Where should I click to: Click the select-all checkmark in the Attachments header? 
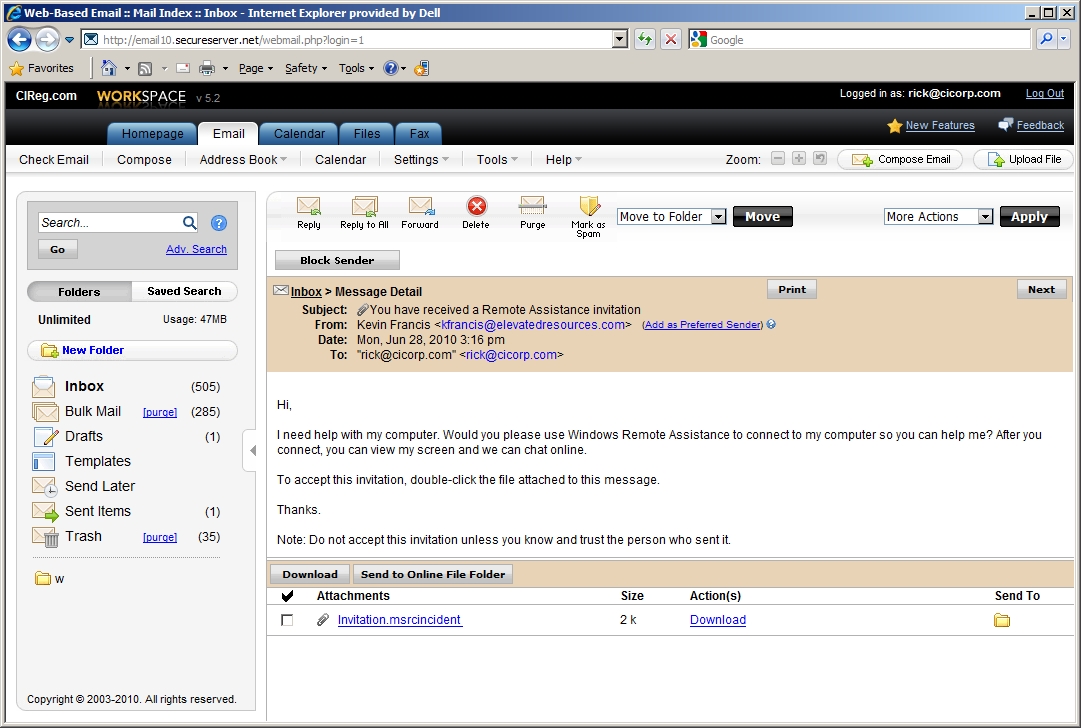point(287,596)
